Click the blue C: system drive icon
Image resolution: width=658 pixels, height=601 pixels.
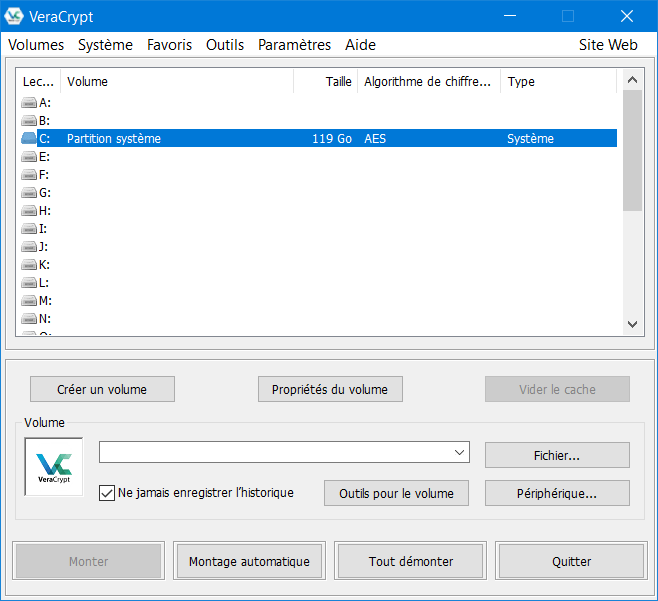tap(29, 138)
